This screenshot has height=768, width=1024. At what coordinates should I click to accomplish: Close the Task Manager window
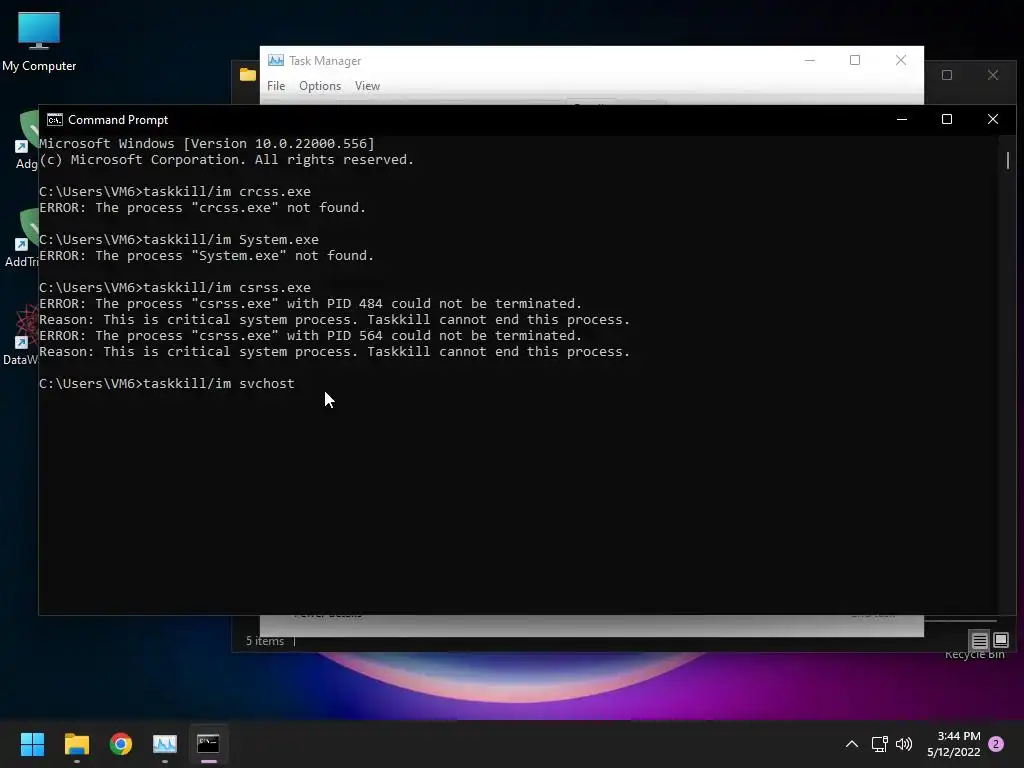point(901,60)
